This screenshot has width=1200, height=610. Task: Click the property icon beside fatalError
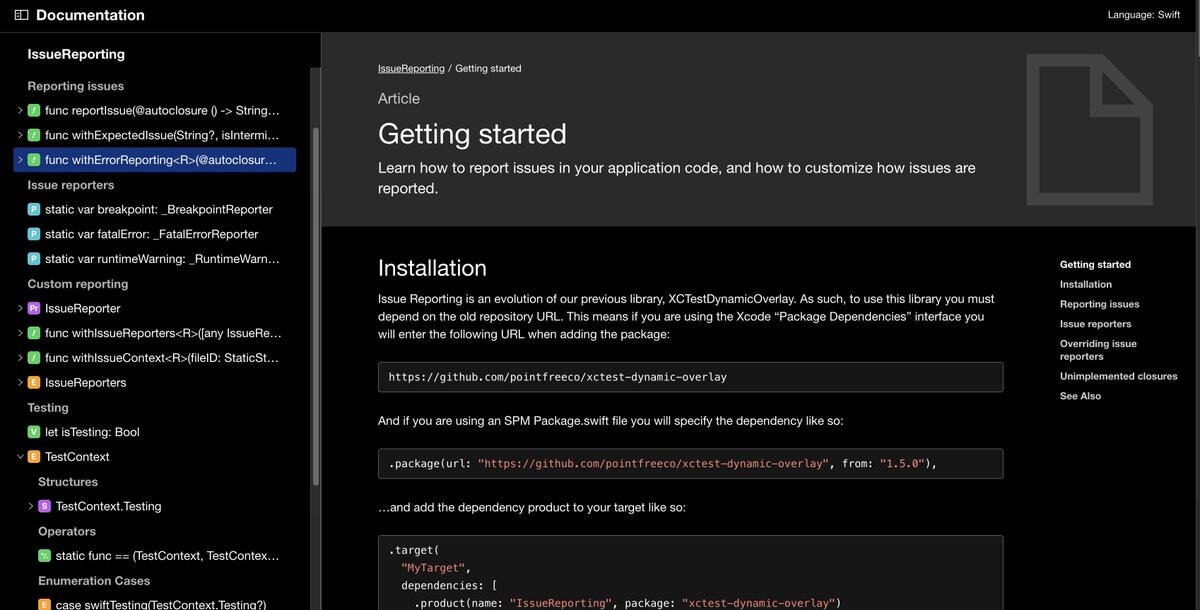[34, 234]
